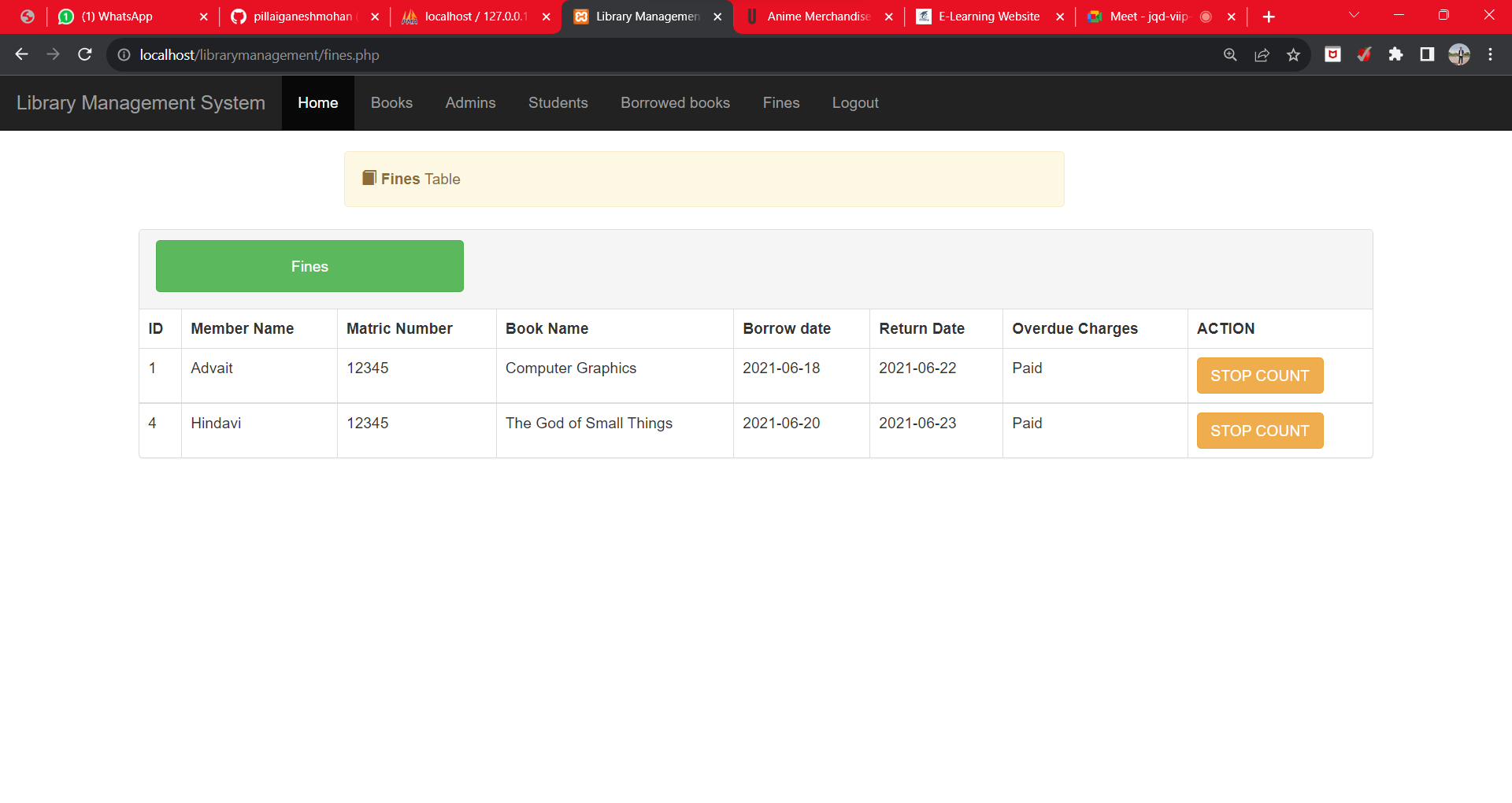Screen dimensions: 1512x803
Task: Reload the fines page
Action: click(84, 54)
